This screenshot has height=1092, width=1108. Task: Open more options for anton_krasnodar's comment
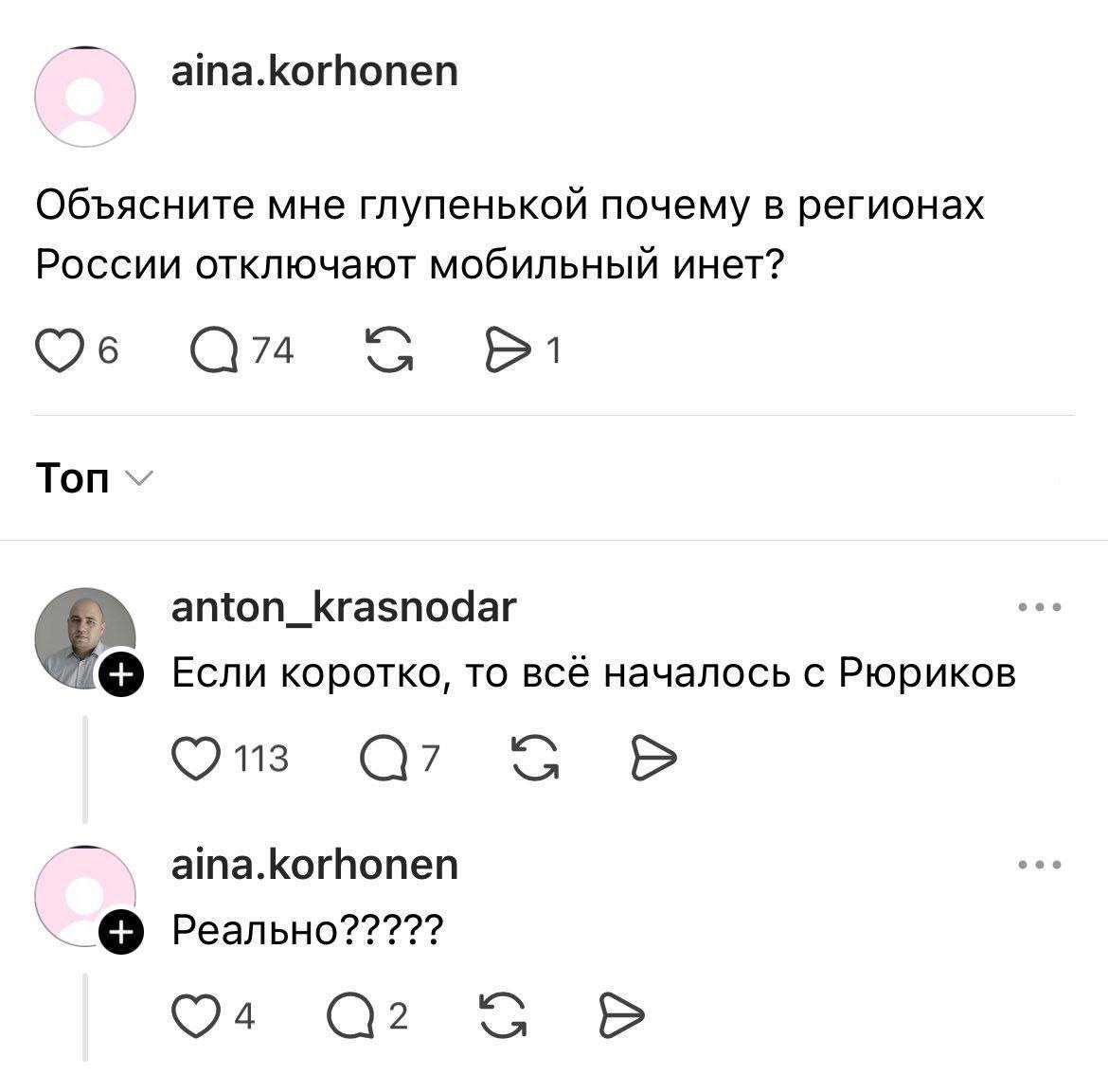click(1040, 607)
